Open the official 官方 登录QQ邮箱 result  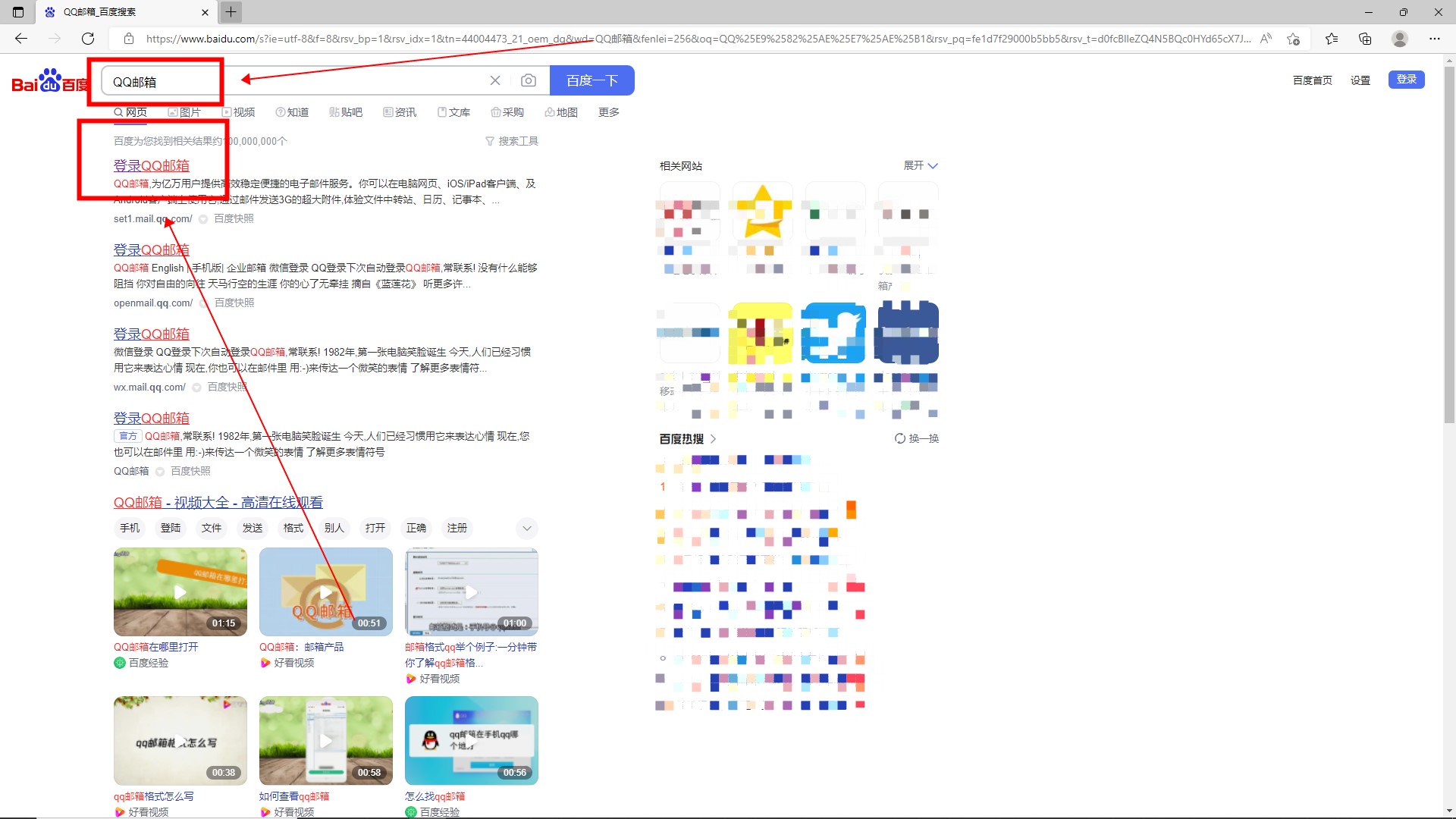152,418
